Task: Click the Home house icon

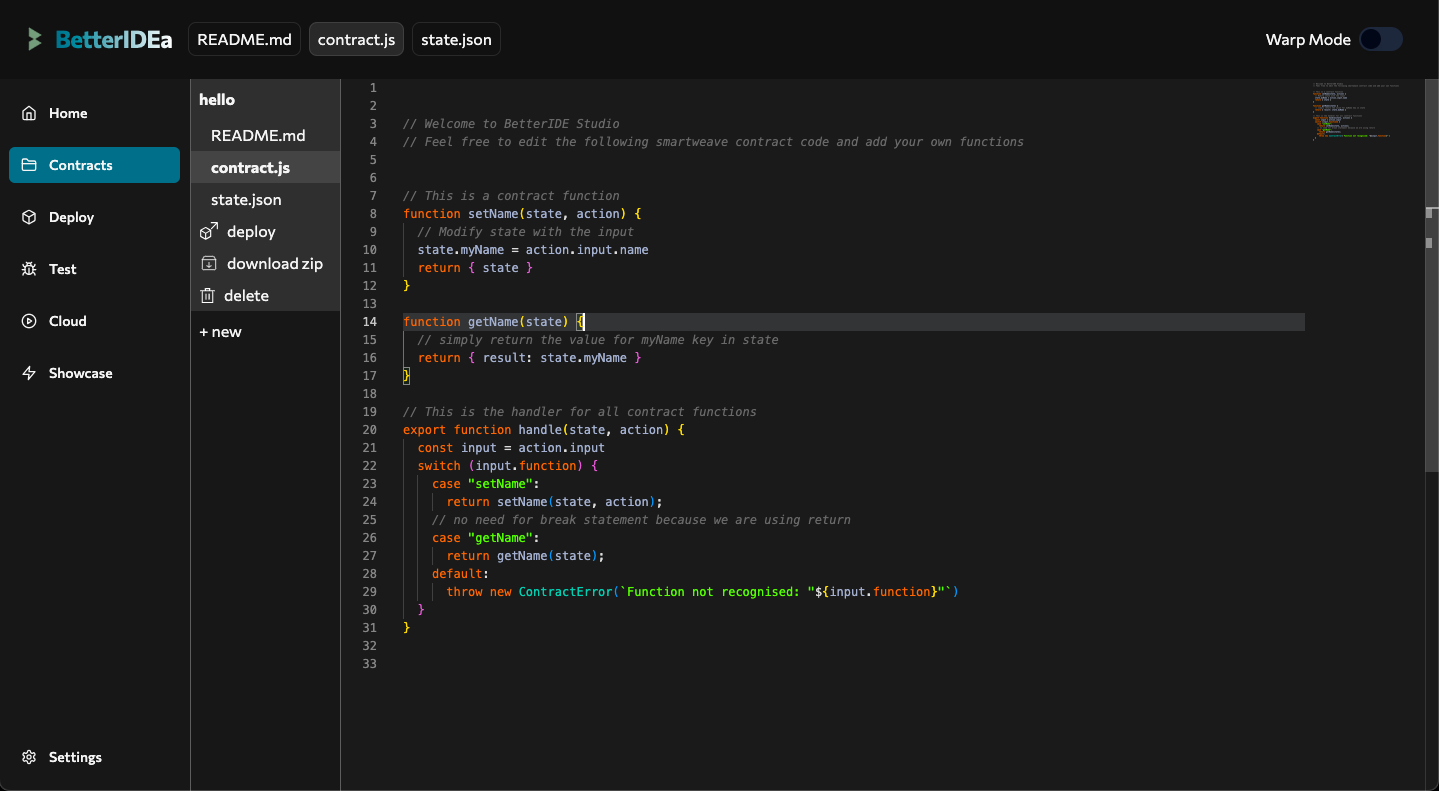Action: click(x=29, y=113)
